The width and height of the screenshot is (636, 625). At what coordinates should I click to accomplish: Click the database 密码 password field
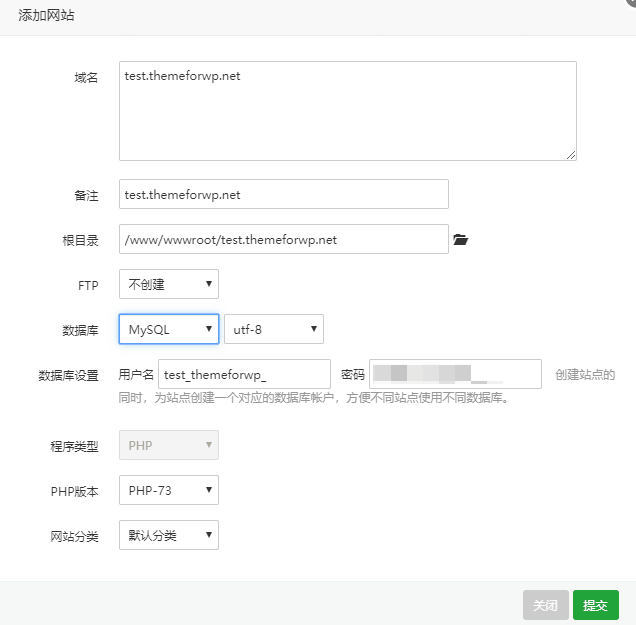click(x=455, y=374)
